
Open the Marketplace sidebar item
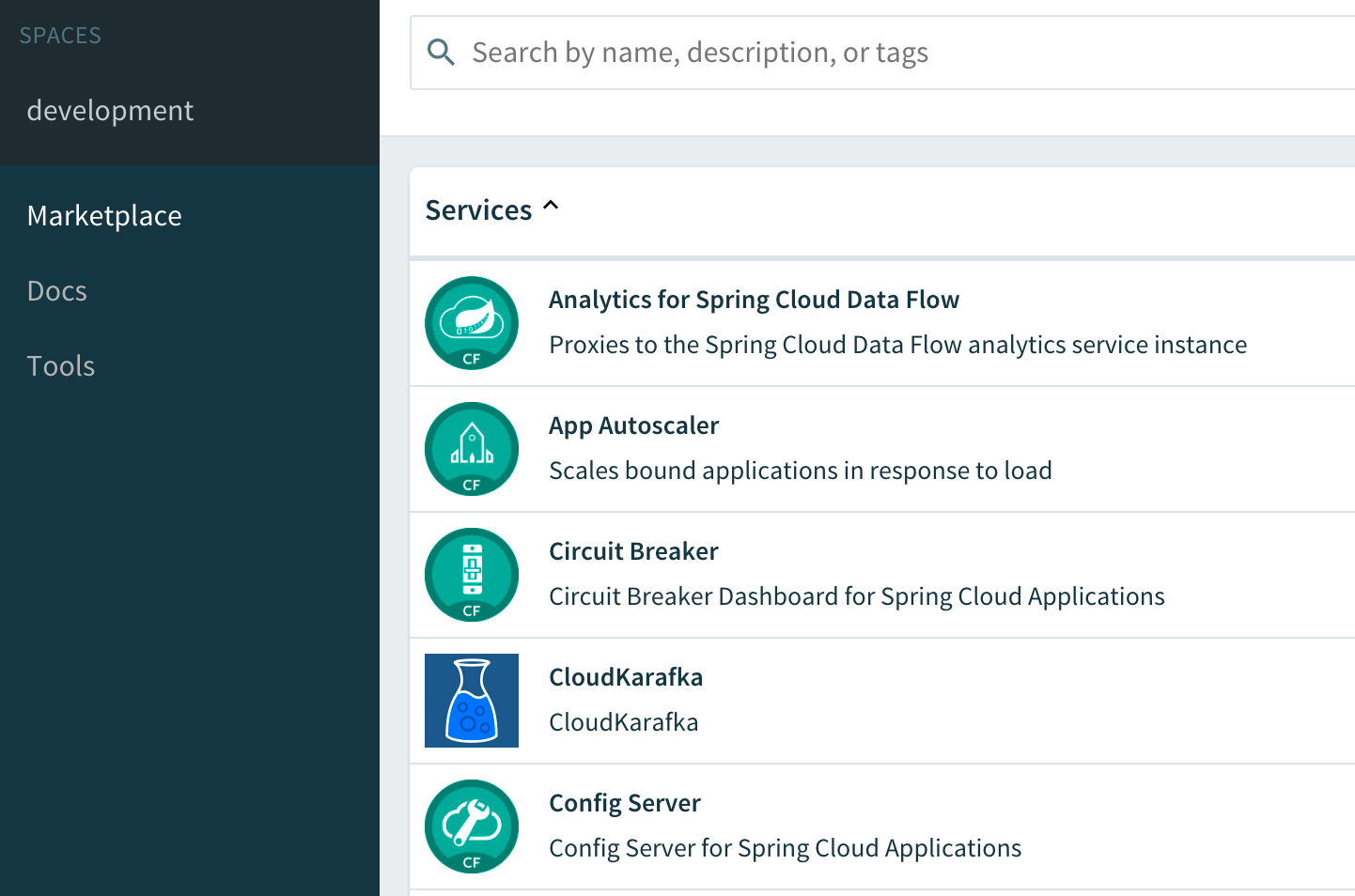[x=104, y=215]
